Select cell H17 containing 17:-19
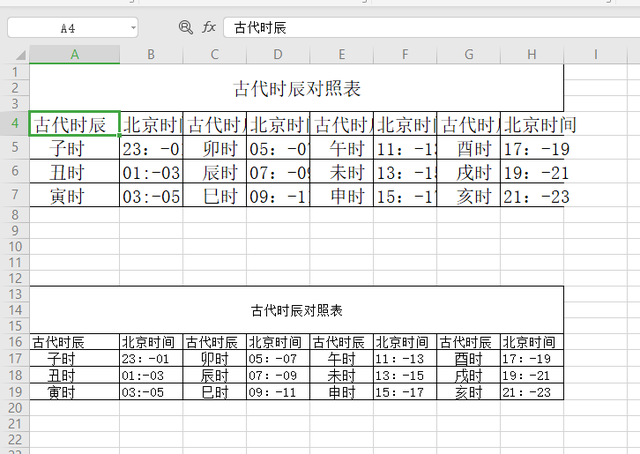 pyautogui.click(x=532, y=358)
